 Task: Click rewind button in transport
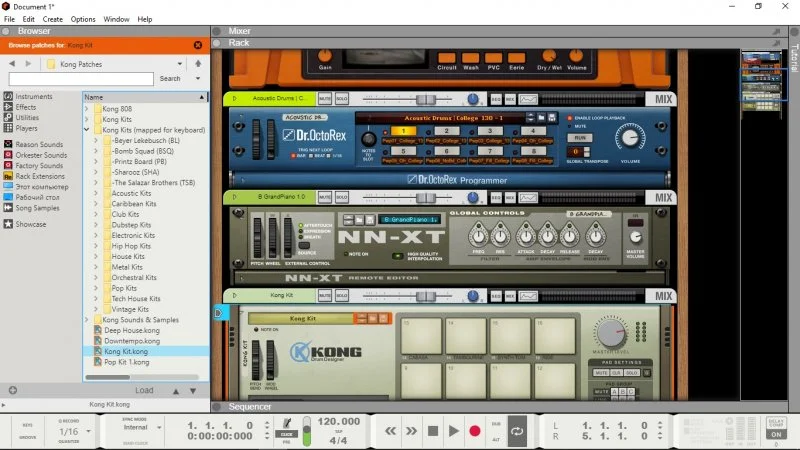tap(390, 431)
